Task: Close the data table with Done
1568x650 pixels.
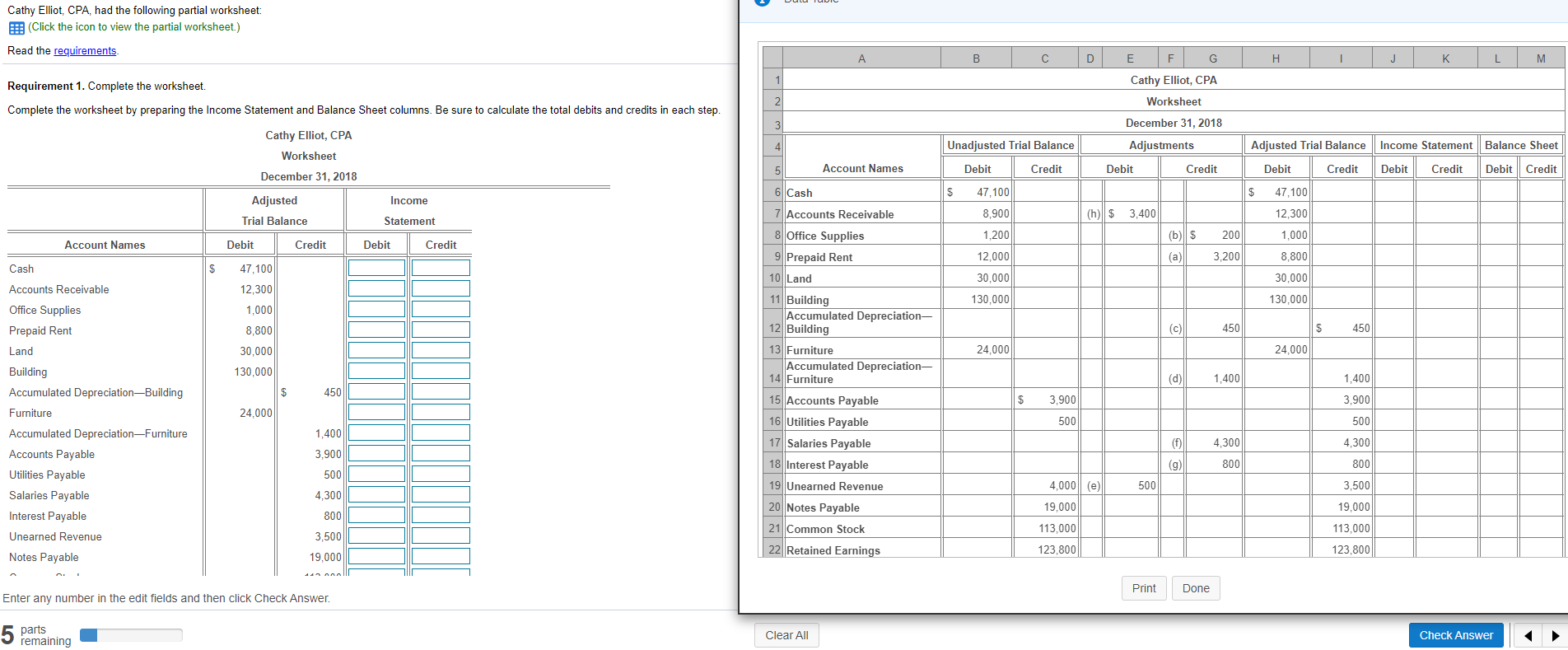Action: click(1196, 588)
